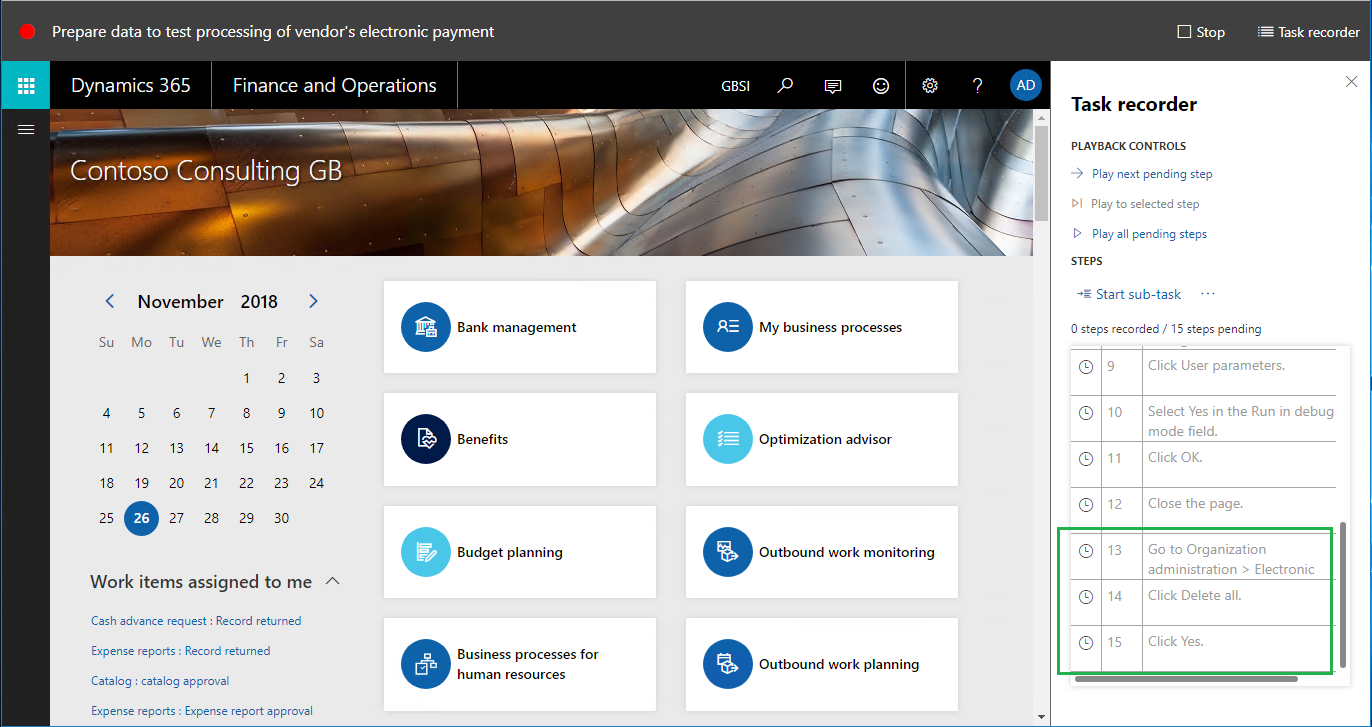
Task: Open Catalog catalog approval link
Action: pos(160,681)
